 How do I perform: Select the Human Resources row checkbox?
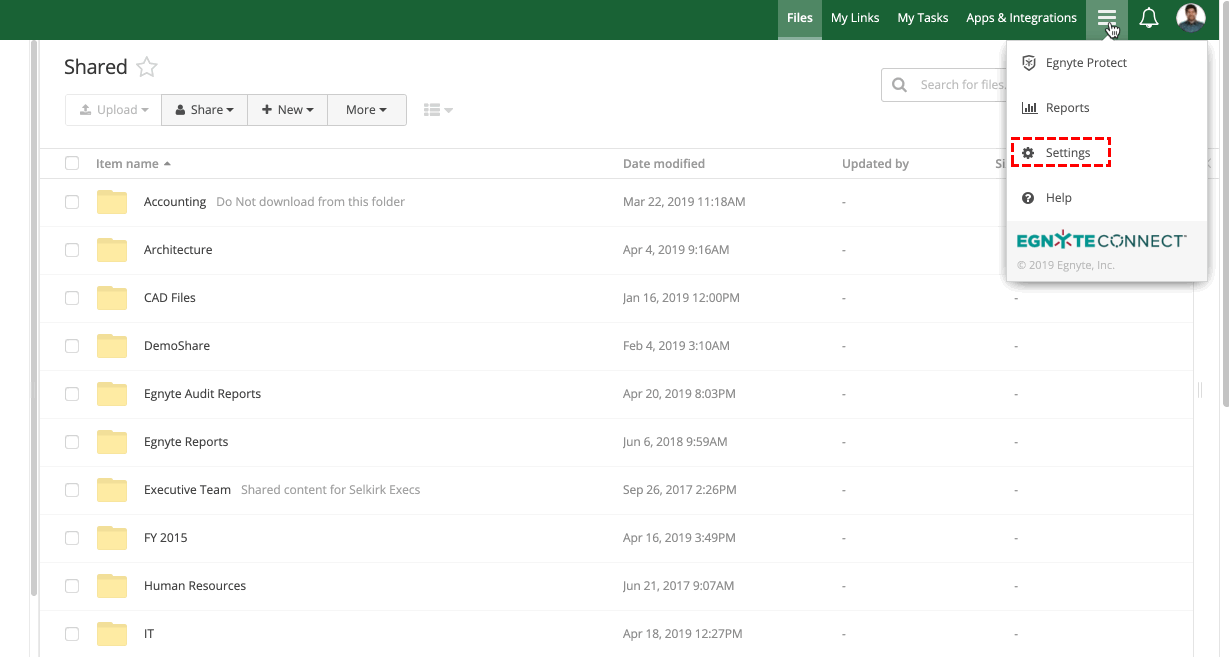pos(72,586)
